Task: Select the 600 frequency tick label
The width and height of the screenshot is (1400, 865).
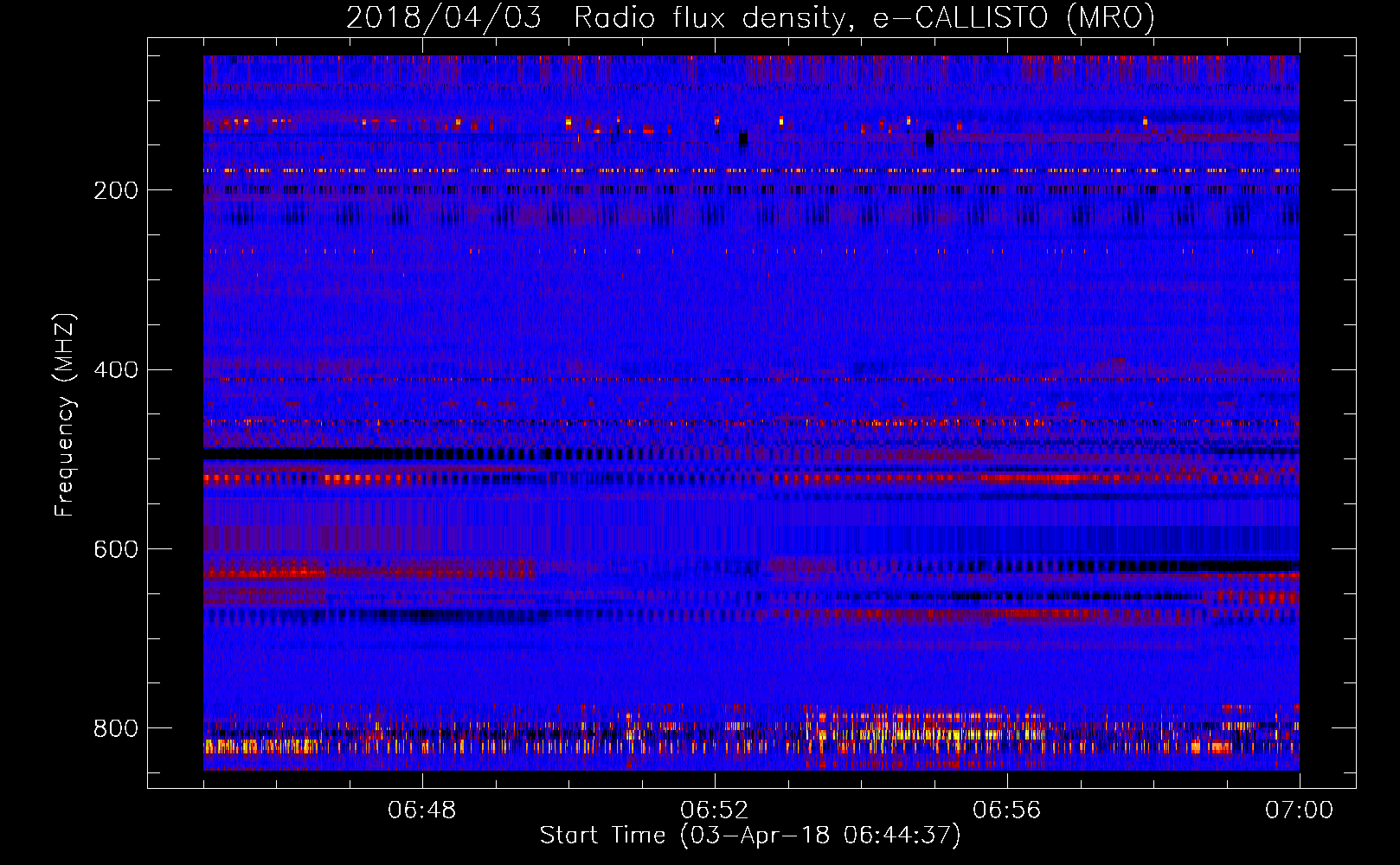Action: 116,549
